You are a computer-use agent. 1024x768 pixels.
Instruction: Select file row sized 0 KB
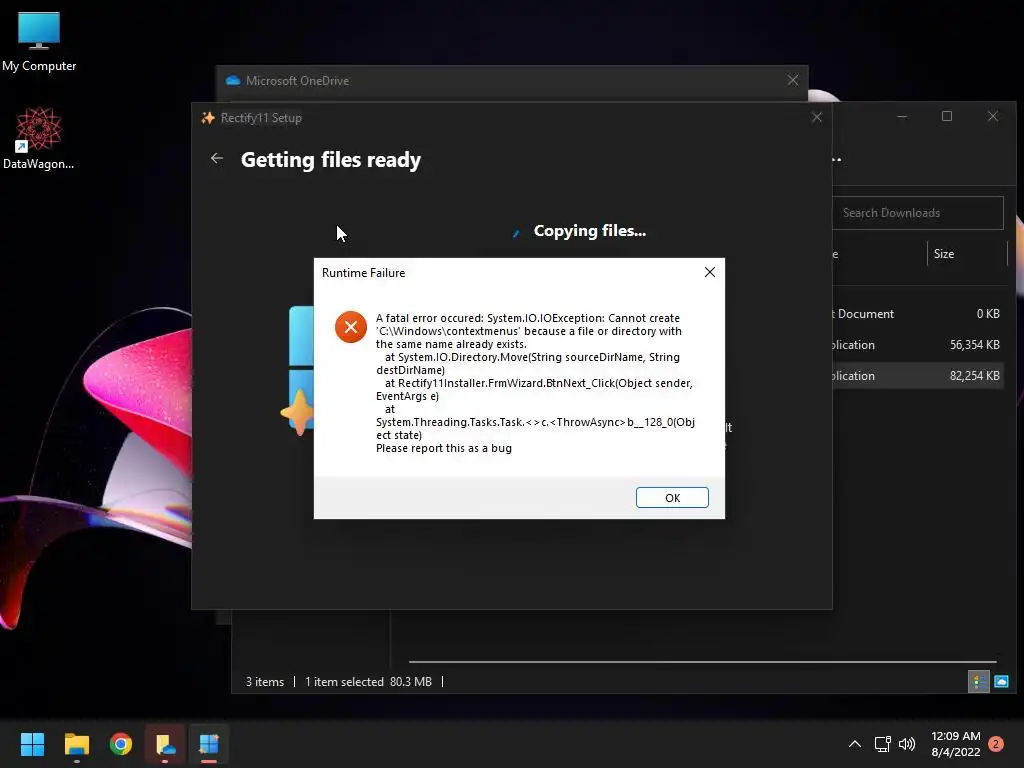tap(918, 313)
